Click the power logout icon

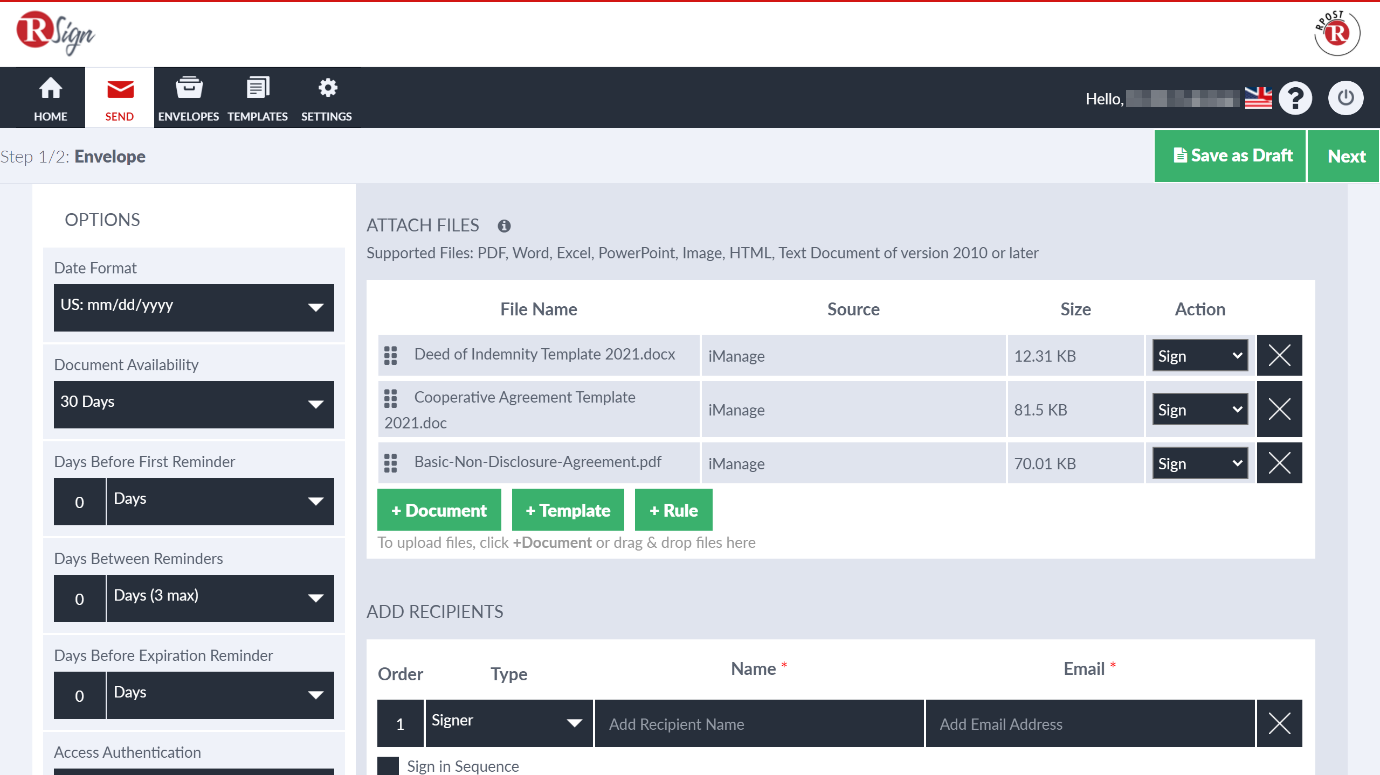coord(1345,98)
